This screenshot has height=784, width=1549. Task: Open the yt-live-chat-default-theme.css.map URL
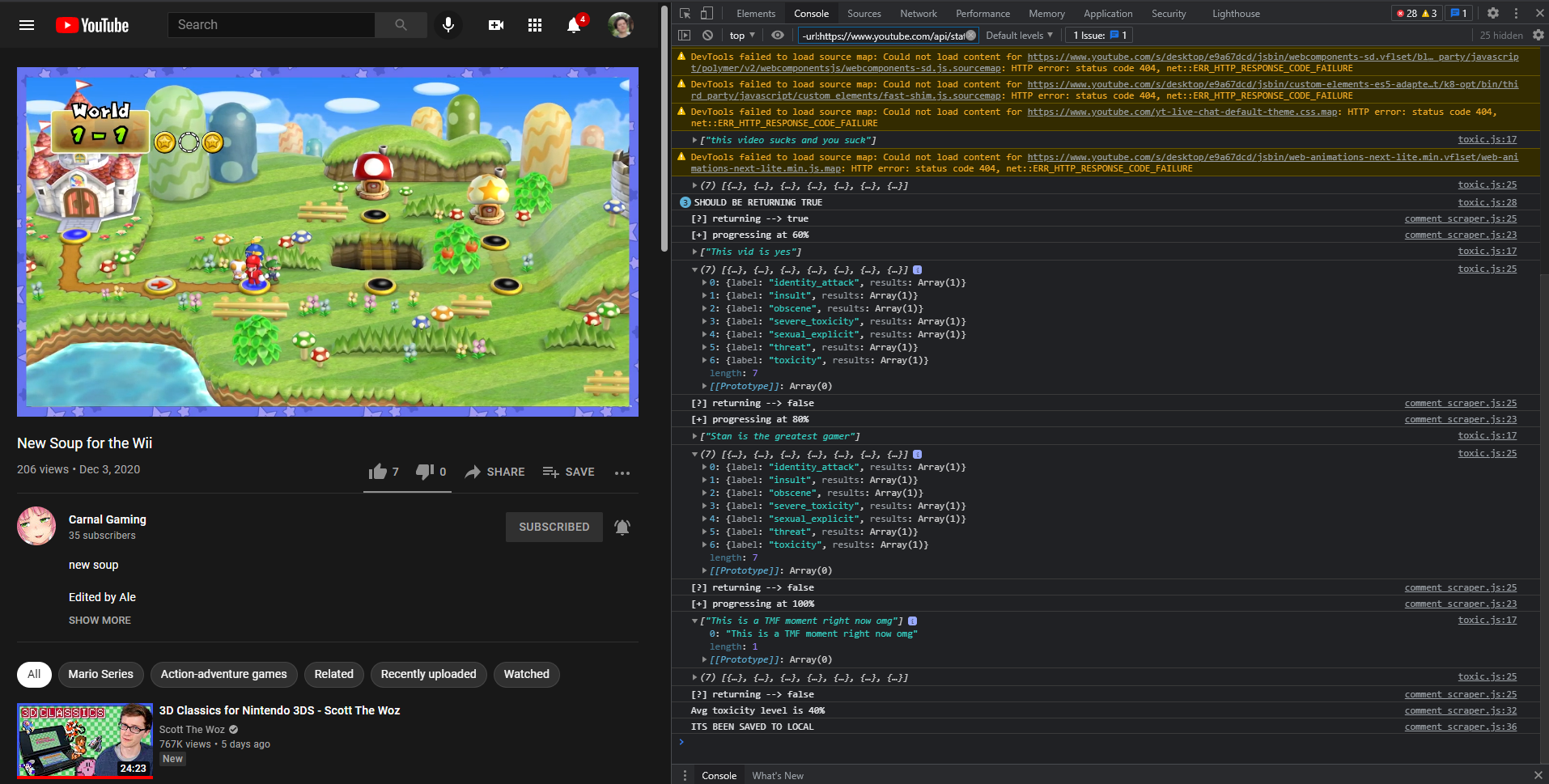[x=1182, y=112]
